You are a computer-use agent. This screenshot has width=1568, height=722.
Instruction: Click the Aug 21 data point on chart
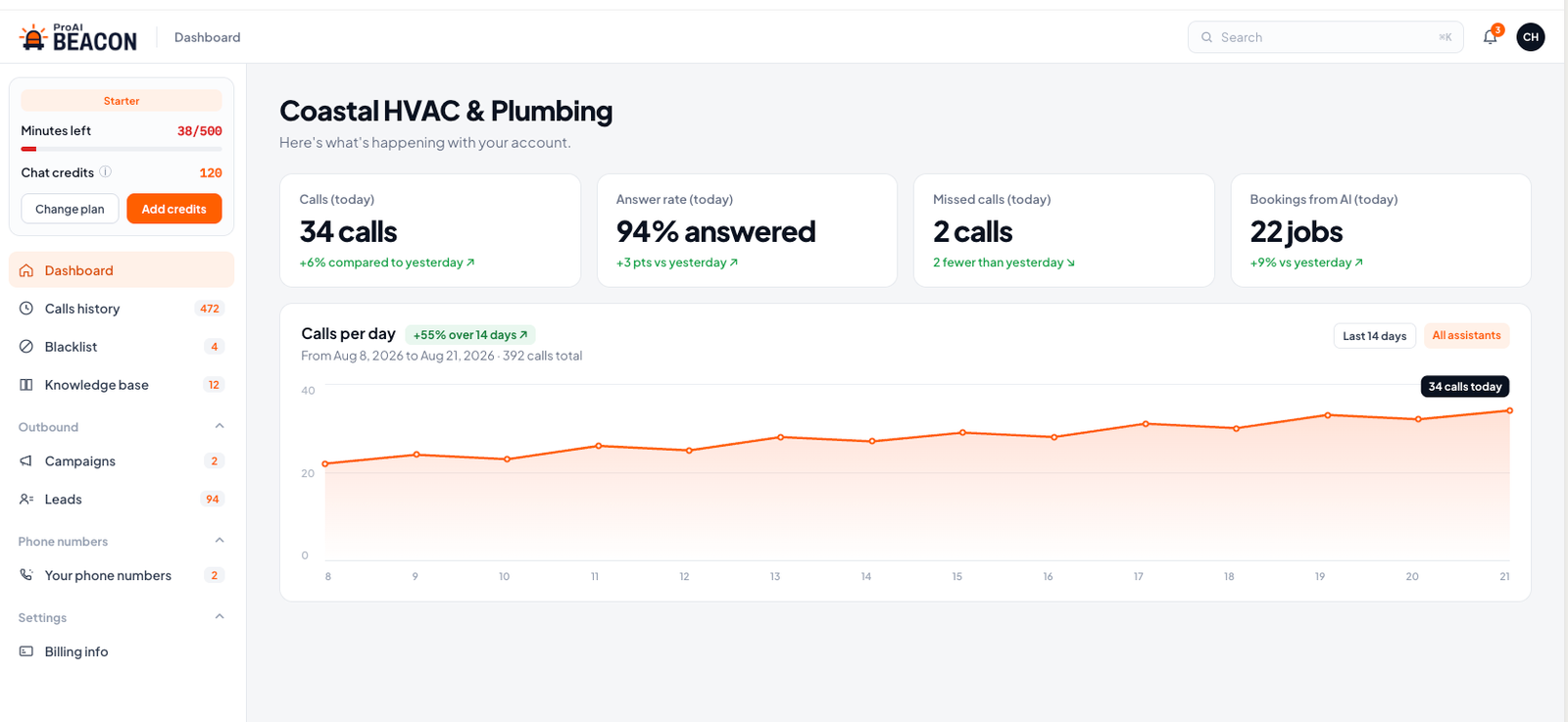click(1509, 410)
